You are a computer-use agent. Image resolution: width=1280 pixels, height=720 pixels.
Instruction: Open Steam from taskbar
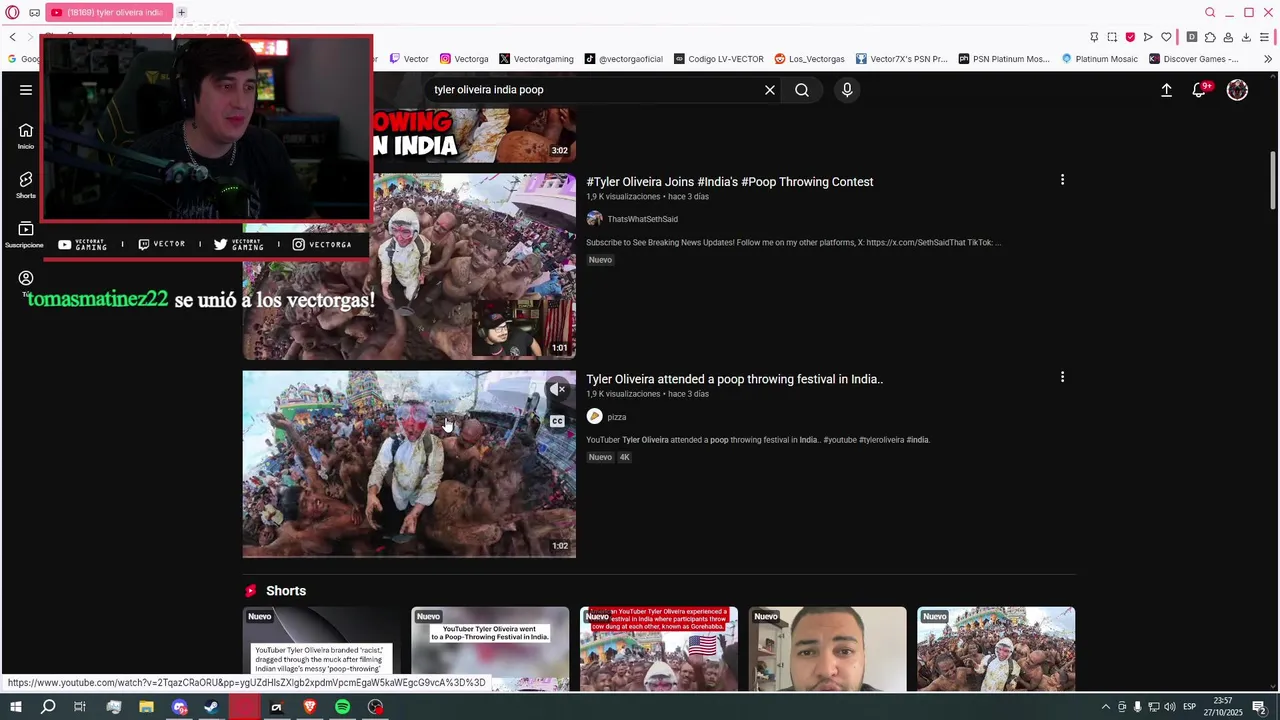tap(212, 707)
